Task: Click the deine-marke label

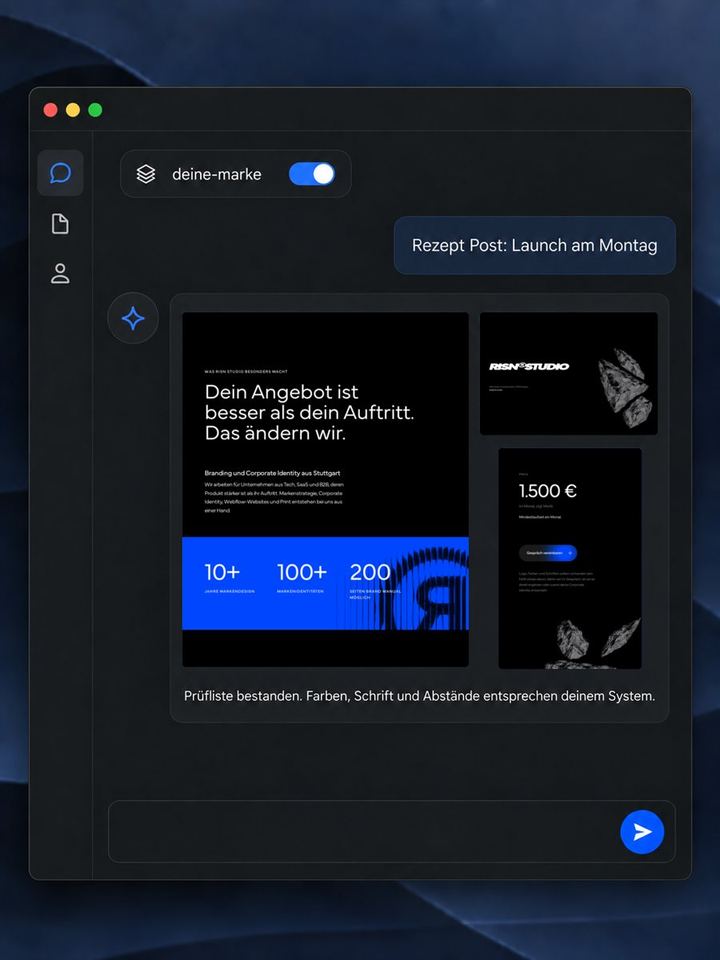Action: point(217,174)
